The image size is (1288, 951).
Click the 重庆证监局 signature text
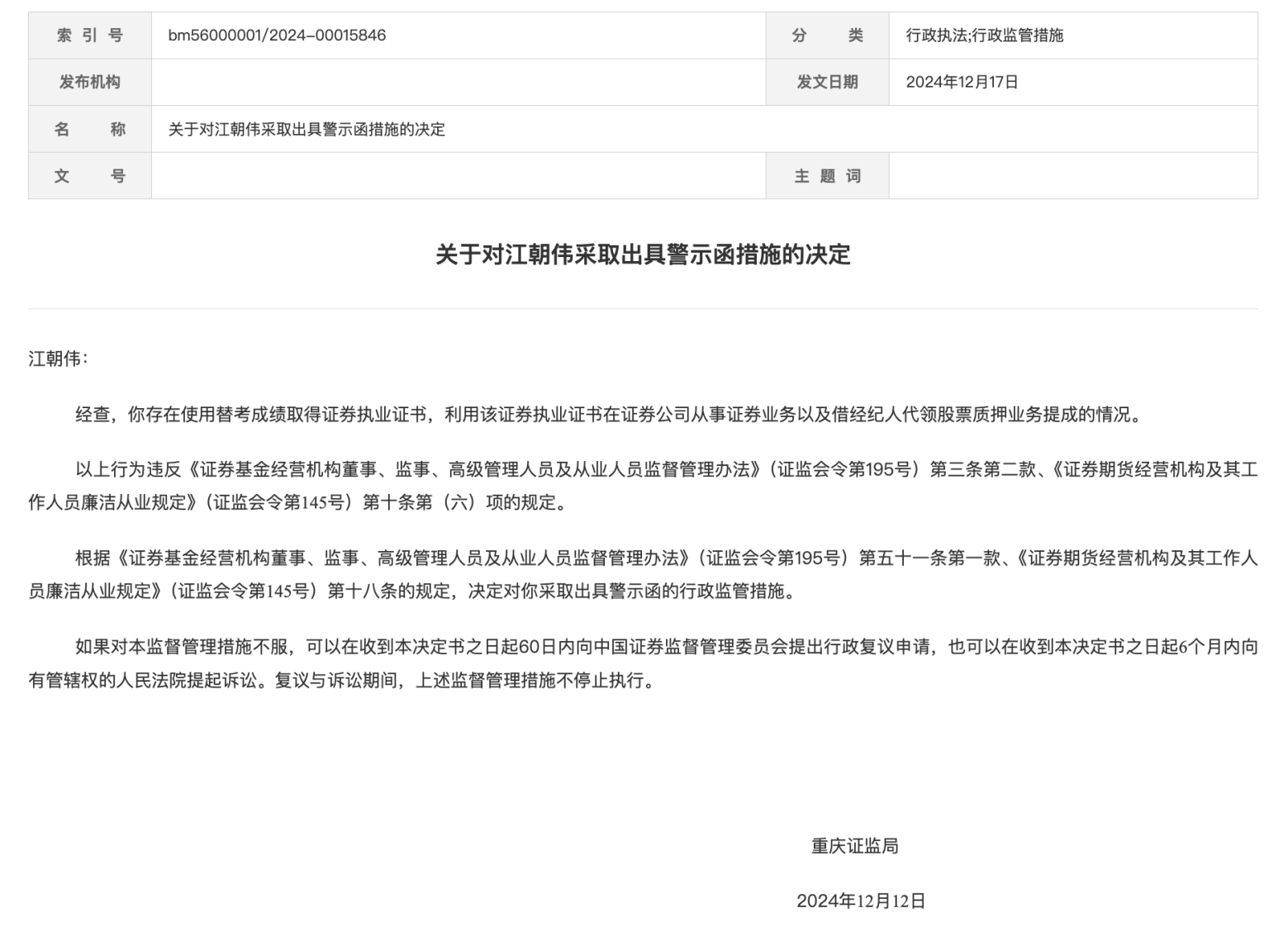click(x=854, y=845)
